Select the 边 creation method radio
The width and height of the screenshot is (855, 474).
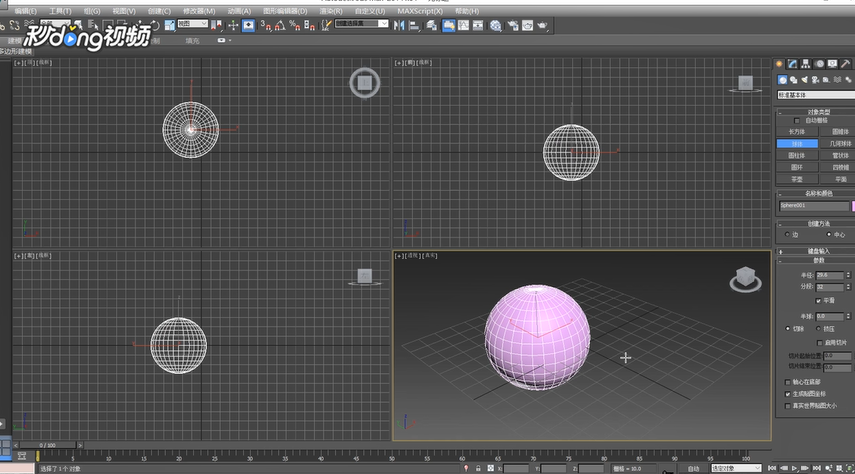[x=787, y=235]
